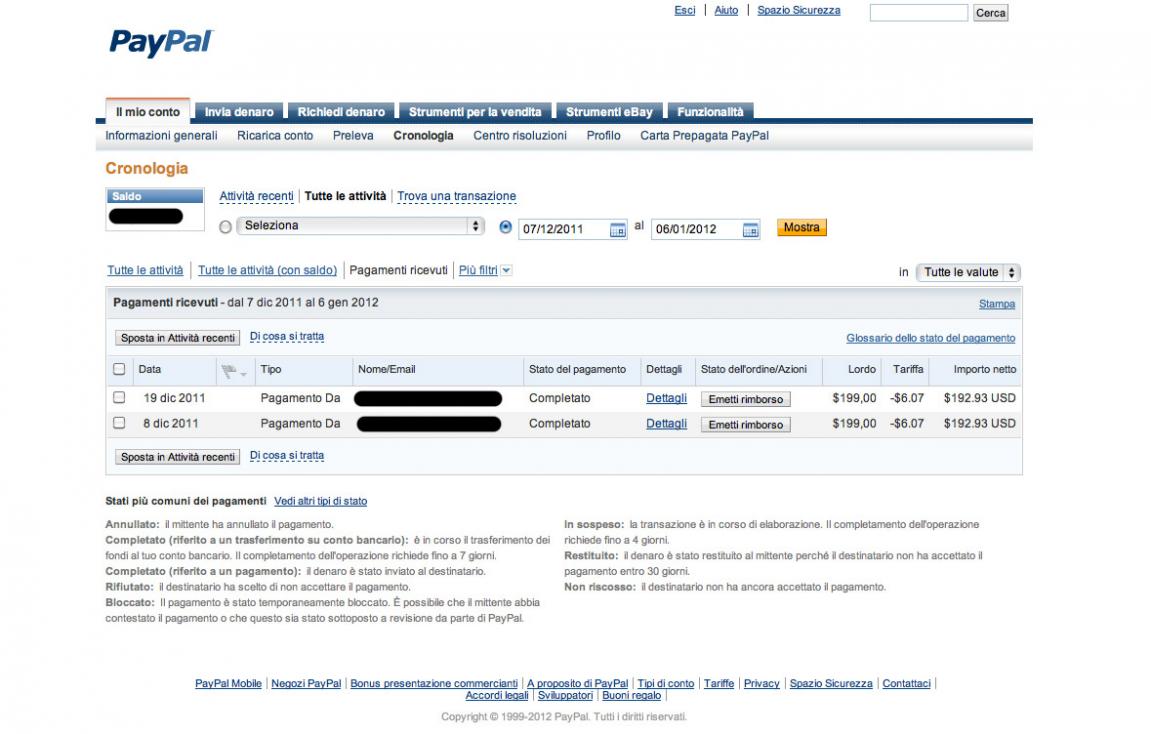Open the Aiuto help link at top
This screenshot has height=734, width=1151.
tap(726, 10)
